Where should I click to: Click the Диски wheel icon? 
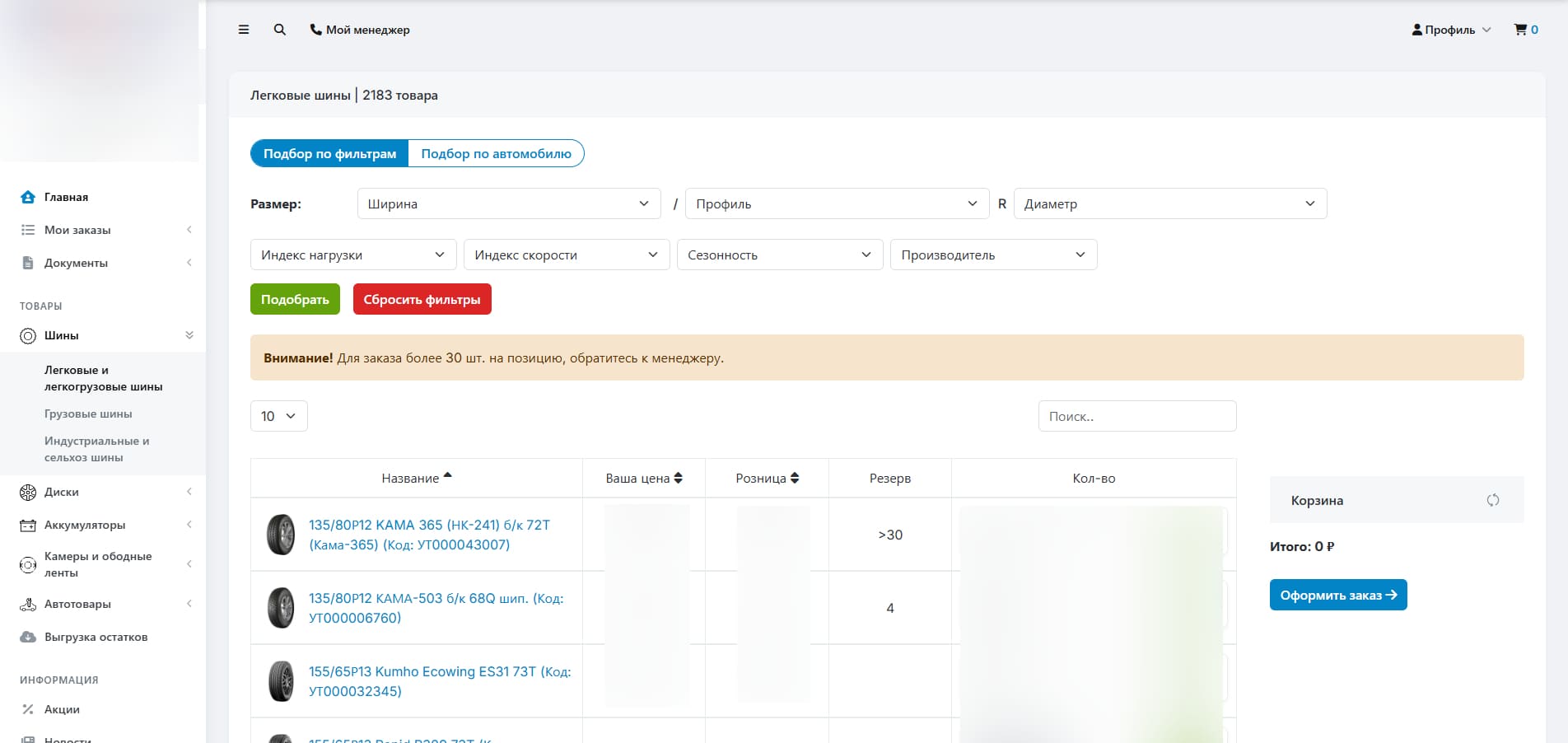point(28,493)
